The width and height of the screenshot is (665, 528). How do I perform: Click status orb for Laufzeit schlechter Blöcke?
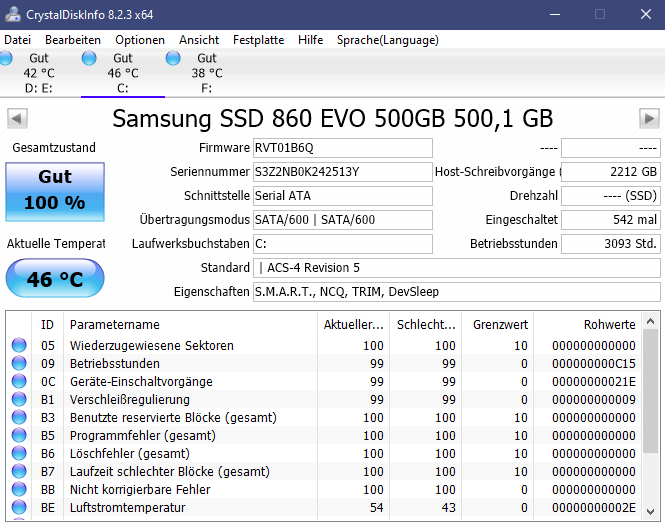coord(19,472)
